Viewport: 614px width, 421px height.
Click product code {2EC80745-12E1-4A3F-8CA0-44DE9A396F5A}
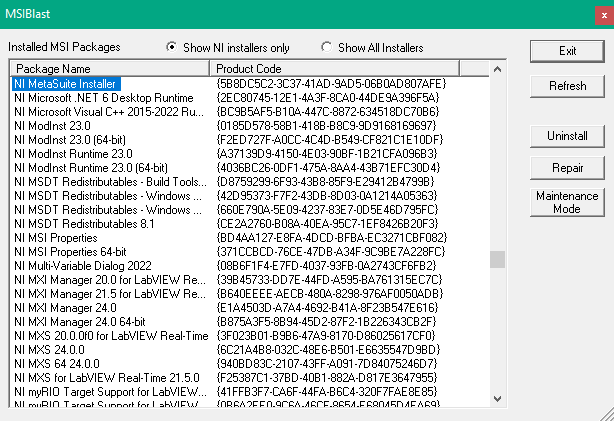(327, 98)
